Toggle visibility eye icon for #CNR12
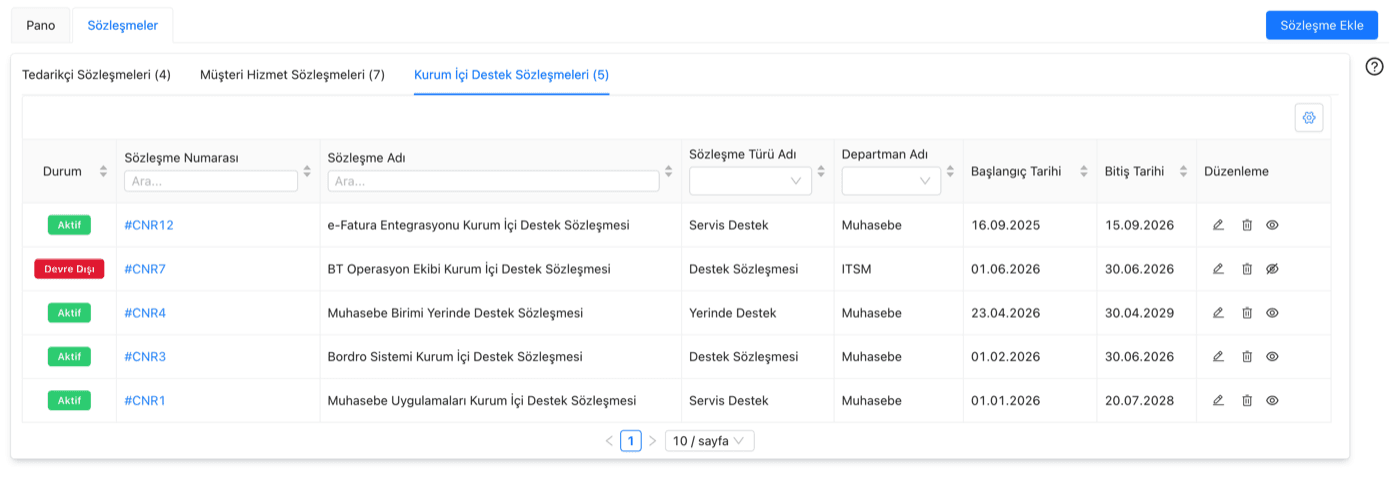 point(1272,225)
